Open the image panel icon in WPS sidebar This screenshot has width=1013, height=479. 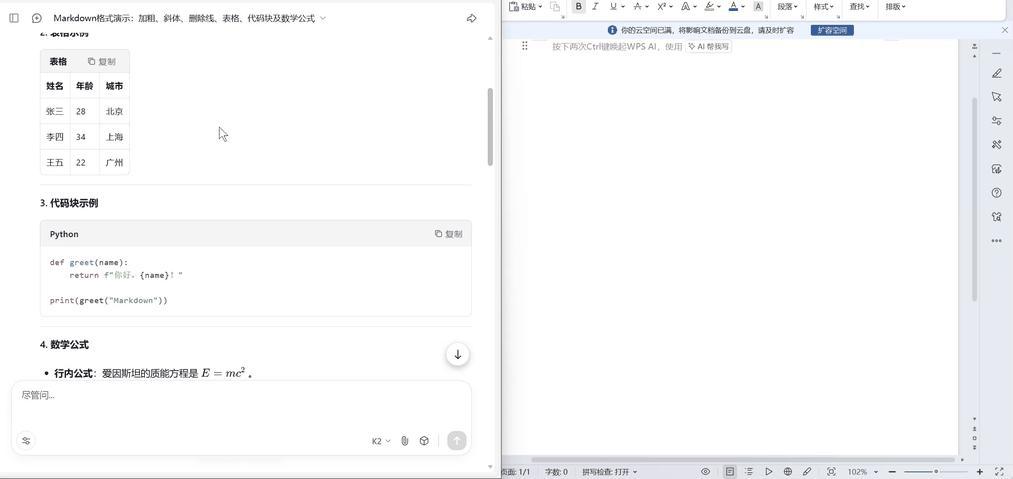pyautogui.click(x=996, y=169)
